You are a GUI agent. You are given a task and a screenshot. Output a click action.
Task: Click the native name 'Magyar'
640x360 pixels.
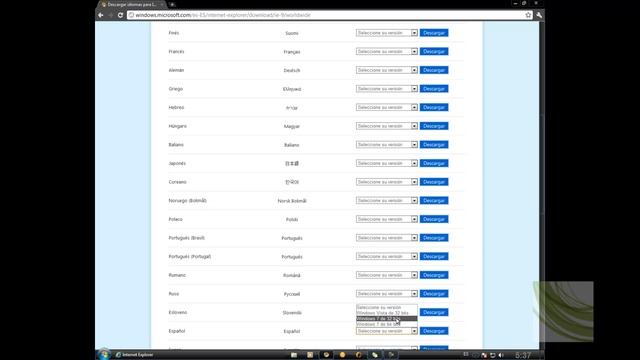(292, 127)
